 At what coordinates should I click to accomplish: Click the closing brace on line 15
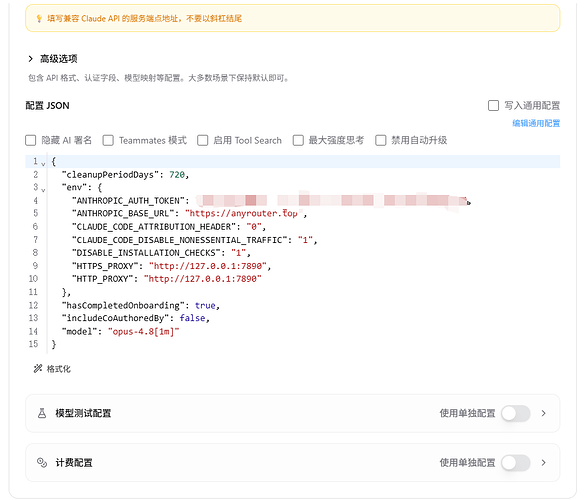(x=54, y=344)
